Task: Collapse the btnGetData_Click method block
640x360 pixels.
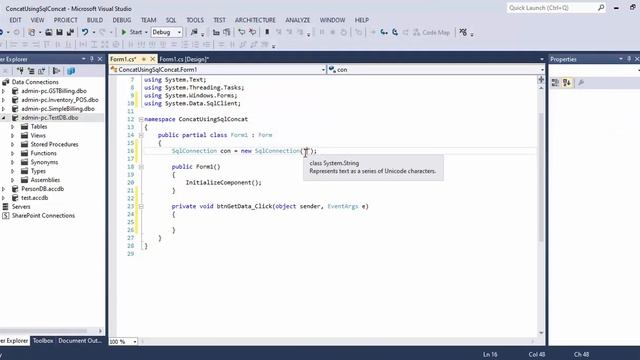Action: 141,207
